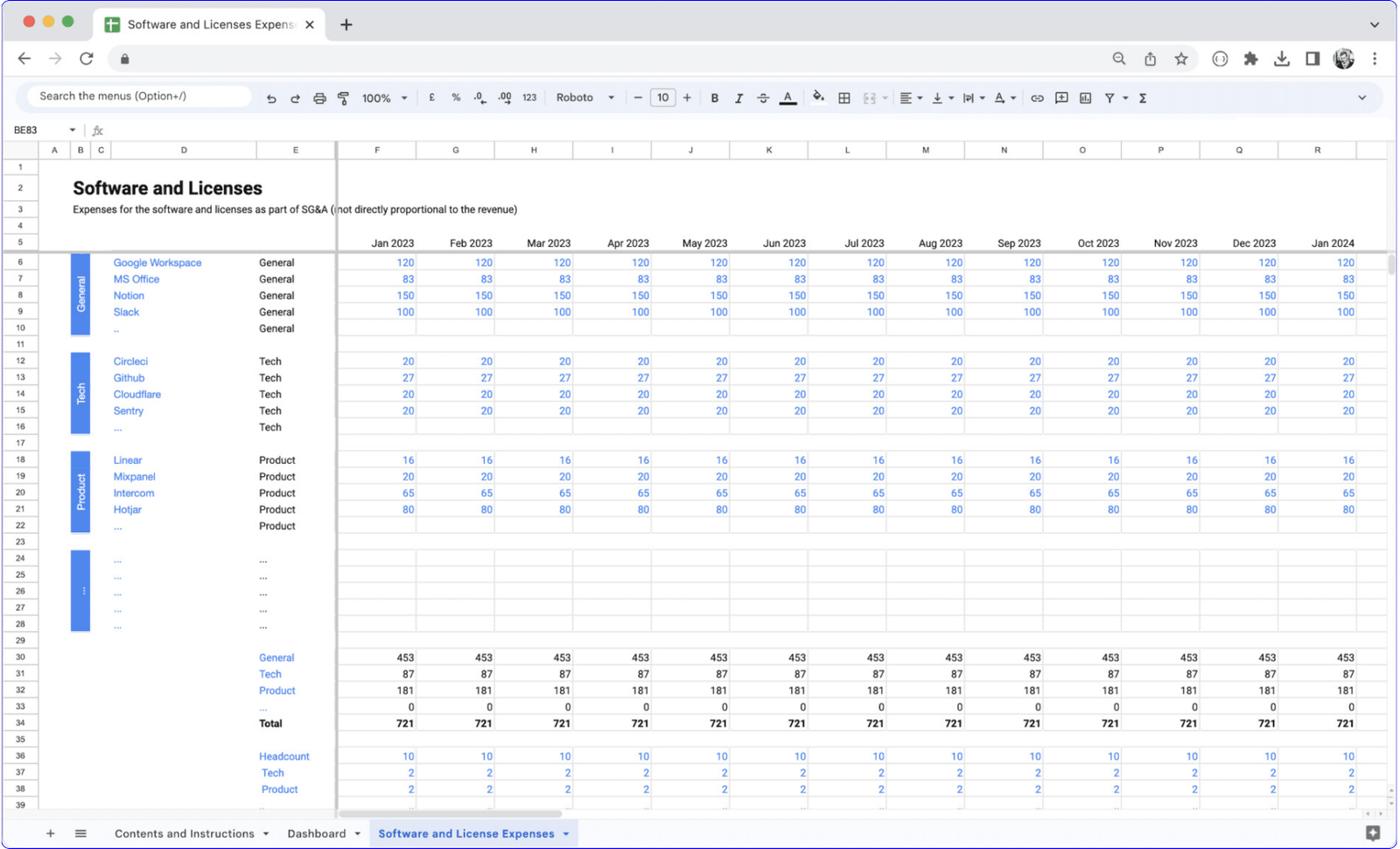Image resolution: width=1400 pixels, height=849 pixels.
Task: Click the Search the menus field
Action: [140, 96]
